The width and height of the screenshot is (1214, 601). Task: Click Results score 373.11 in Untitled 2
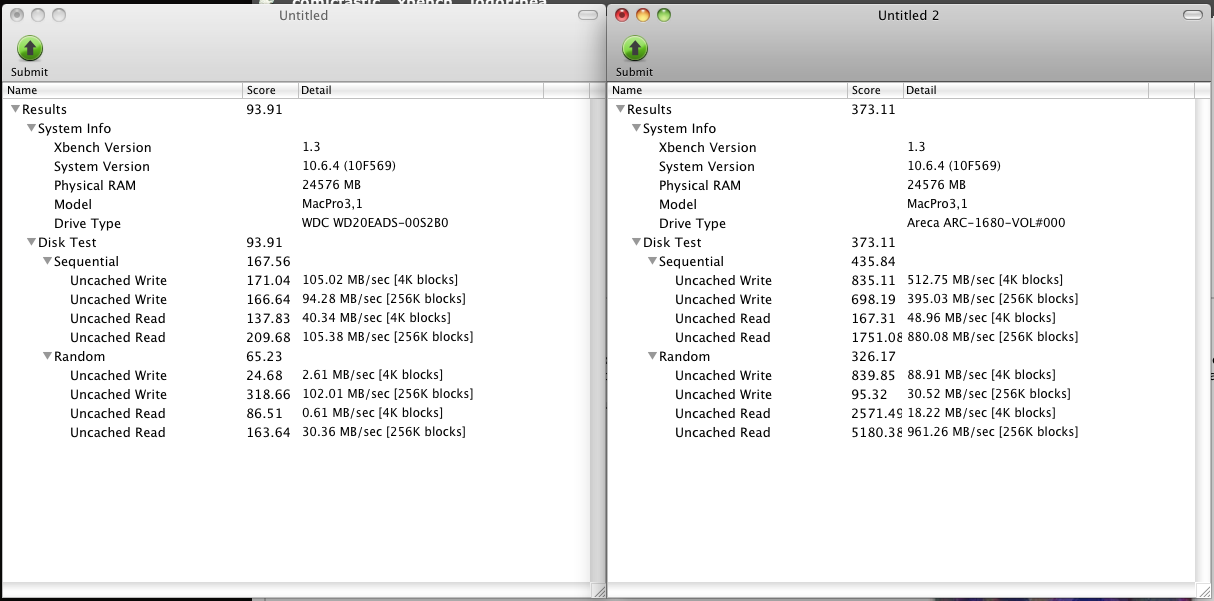[x=873, y=109]
